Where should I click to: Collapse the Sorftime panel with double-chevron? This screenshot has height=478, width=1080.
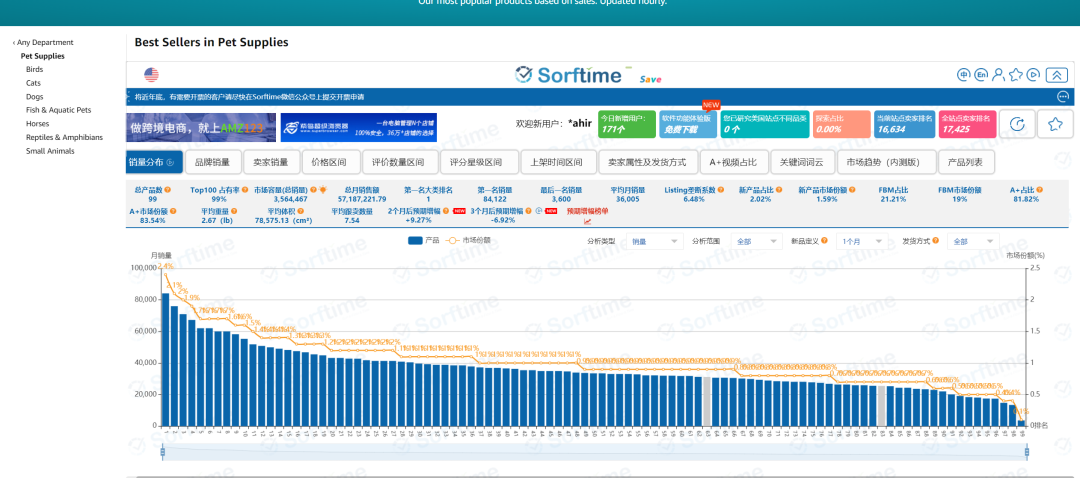point(1056,75)
